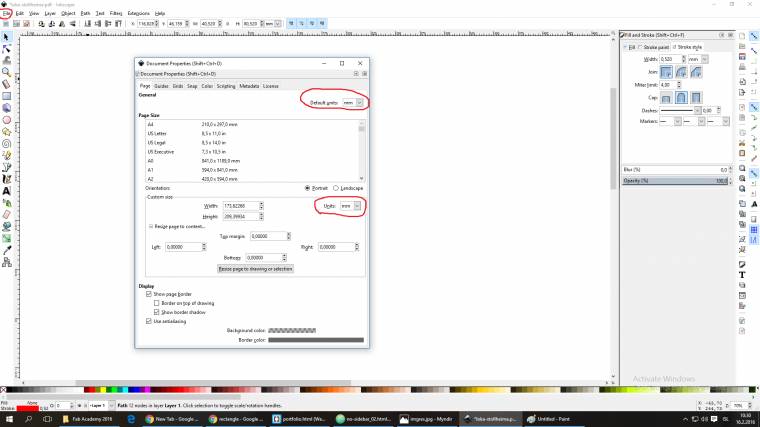Open Windows Start menu
The image size is (760, 427).
click(x=9, y=419)
